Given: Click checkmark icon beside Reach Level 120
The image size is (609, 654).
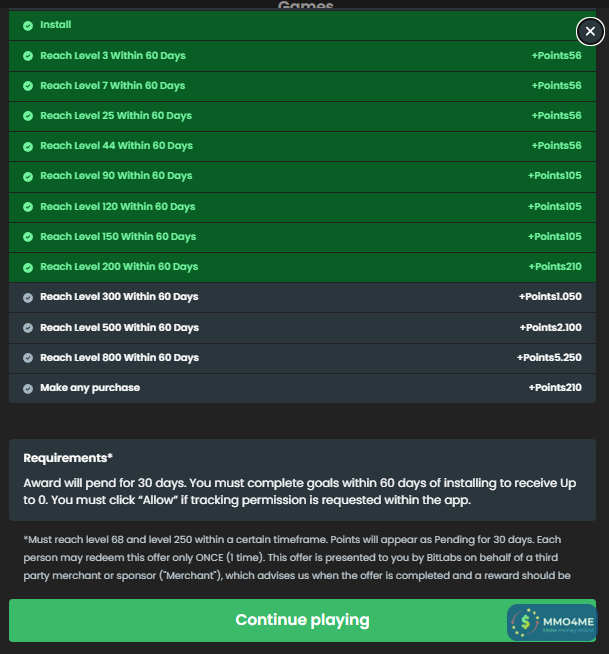Looking at the screenshot, I should [x=28, y=207].
